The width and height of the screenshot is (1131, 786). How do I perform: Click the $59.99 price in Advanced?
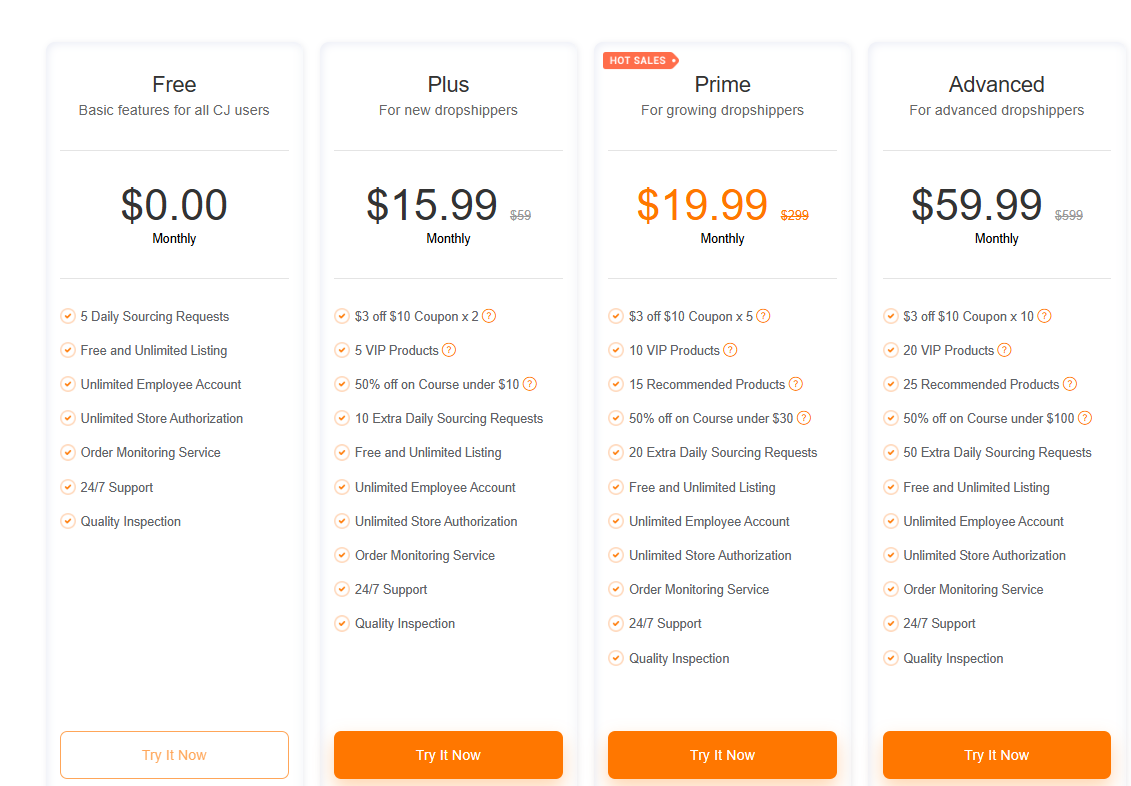pos(976,204)
